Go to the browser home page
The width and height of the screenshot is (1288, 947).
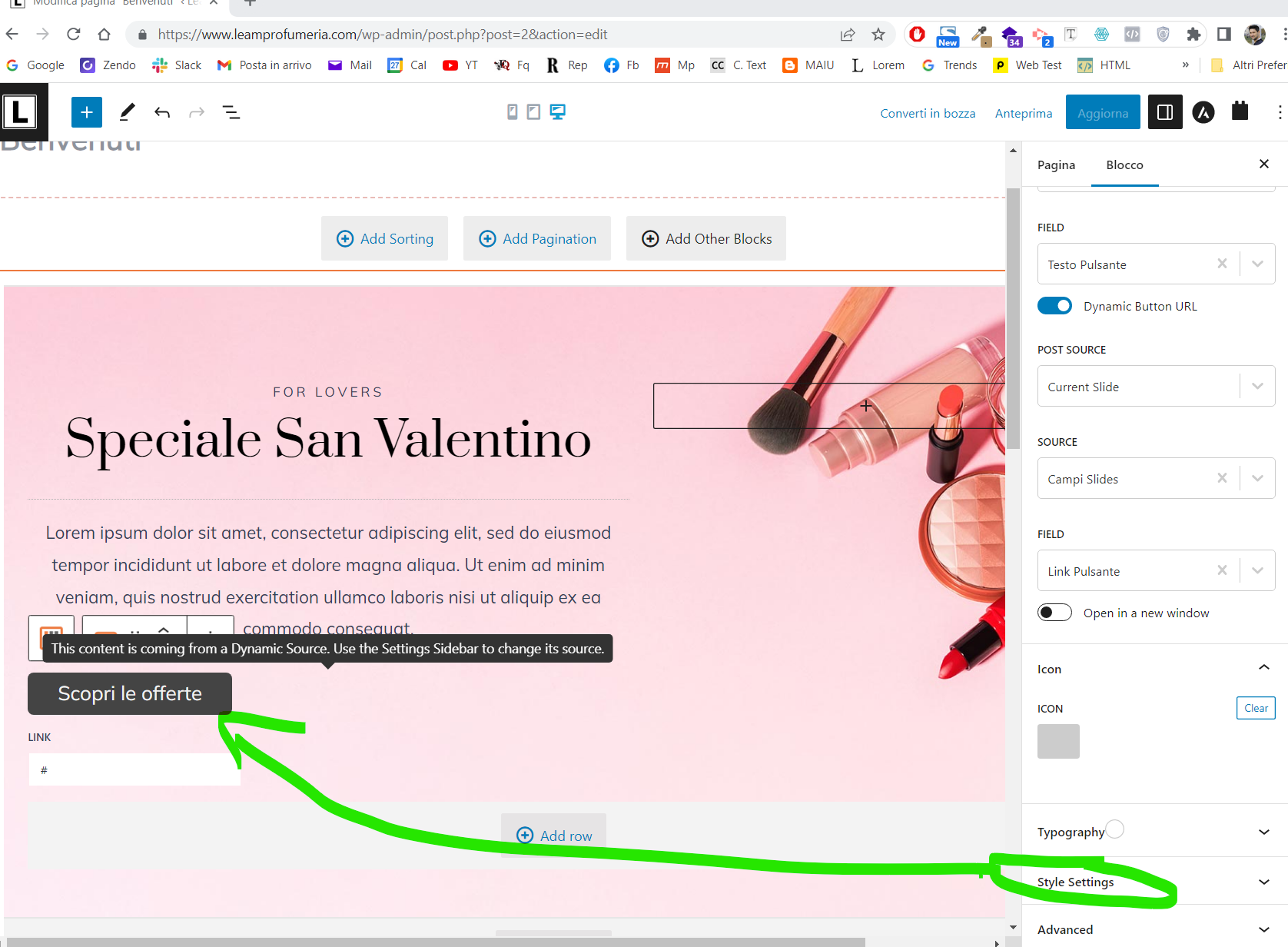pos(105,34)
